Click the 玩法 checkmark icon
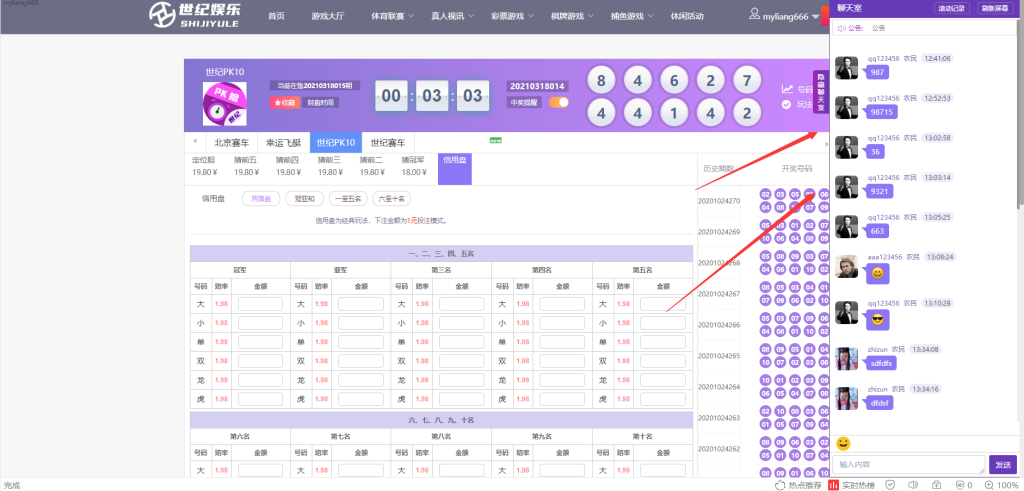1024x491 pixels. [786, 104]
